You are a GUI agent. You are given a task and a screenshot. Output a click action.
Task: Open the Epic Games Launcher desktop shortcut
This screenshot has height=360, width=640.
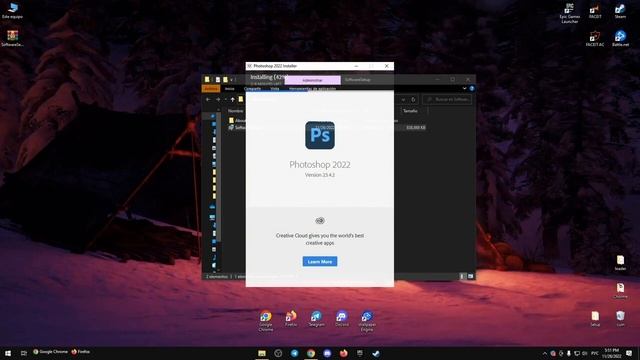(569, 13)
